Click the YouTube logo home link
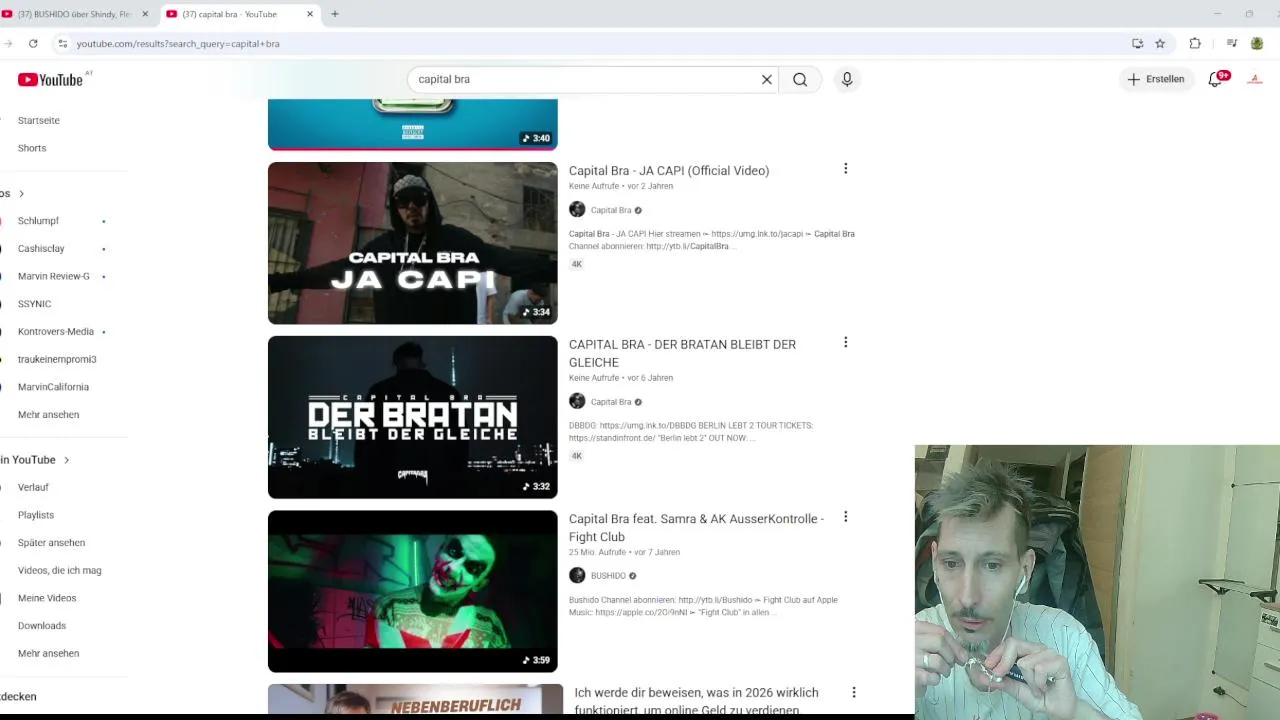The height and width of the screenshot is (720, 1280). pyautogui.click(x=50, y=80)
